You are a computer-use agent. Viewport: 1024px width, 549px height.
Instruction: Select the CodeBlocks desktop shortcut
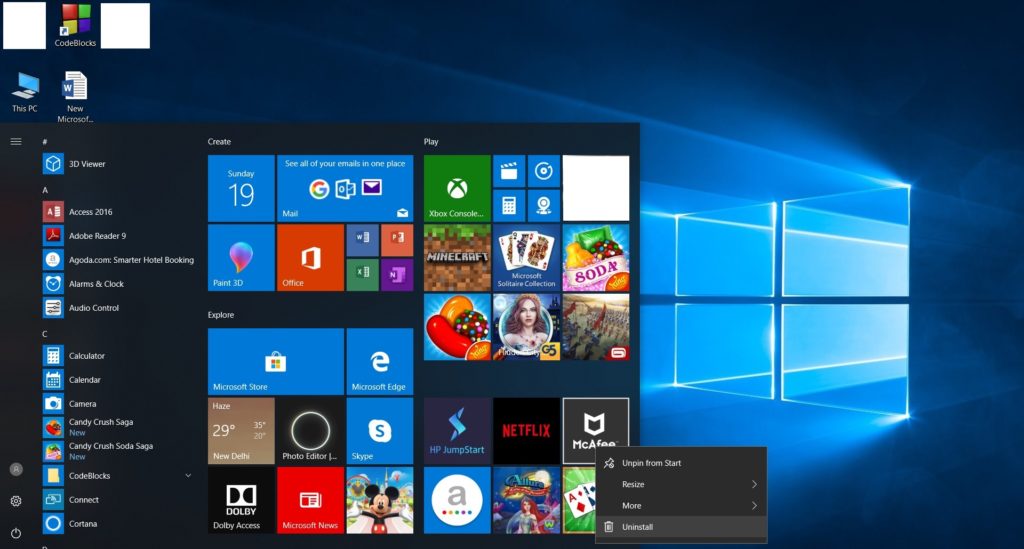pyautogui.click(x=75, y=26)
